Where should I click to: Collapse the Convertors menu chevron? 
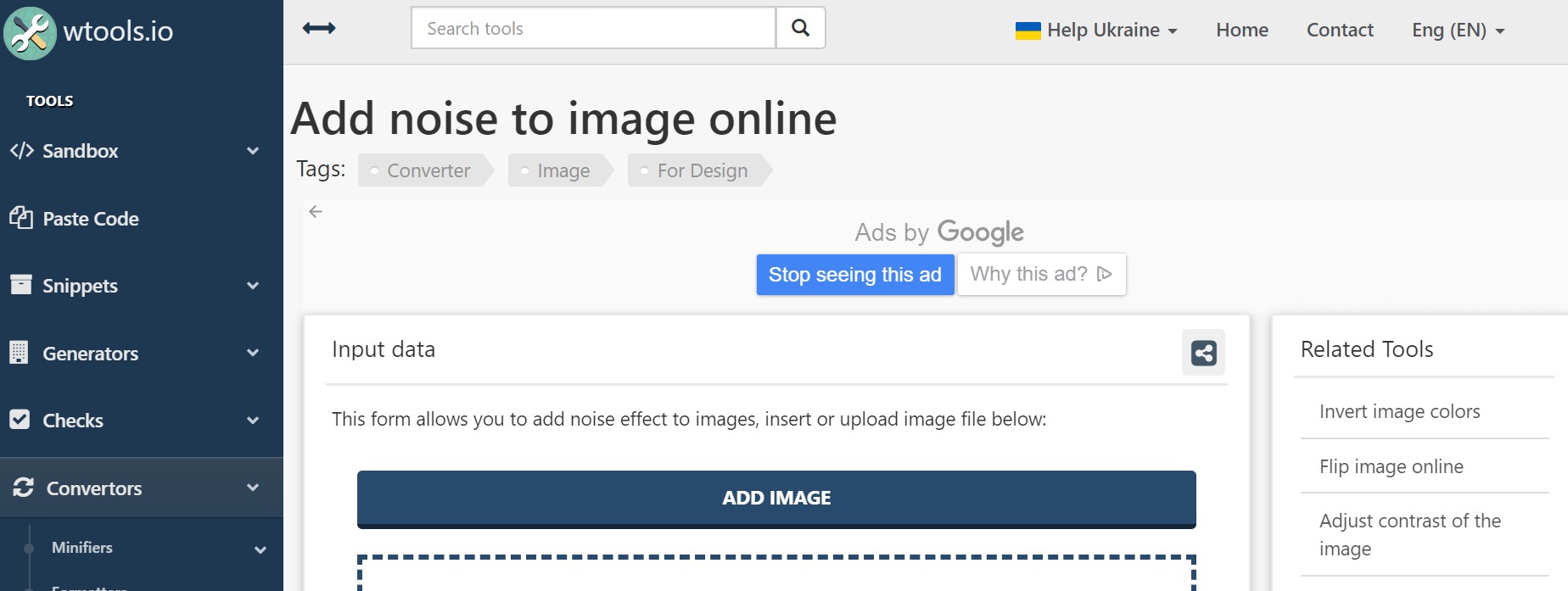pos(253,488)
